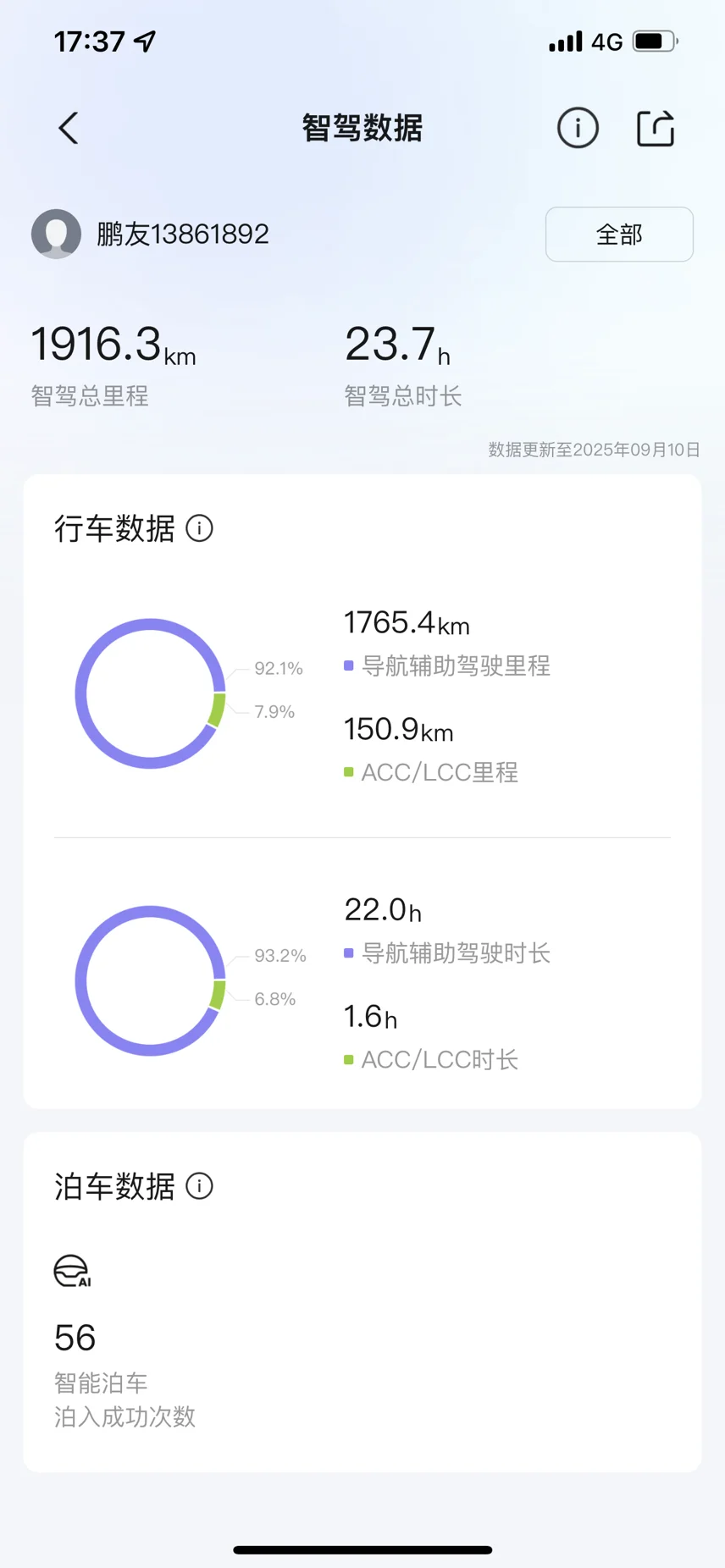This screenshot has width=725, height=1568.
Task: Open info icon beside 泊车数据
Action: 200,1186
